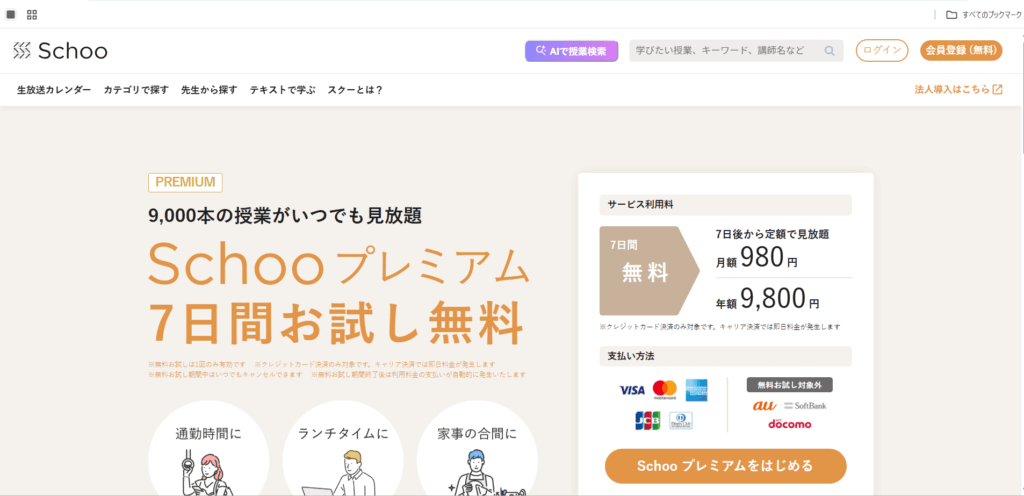Click Schoo プレミアムをはじめる button

tap(726, 466)
